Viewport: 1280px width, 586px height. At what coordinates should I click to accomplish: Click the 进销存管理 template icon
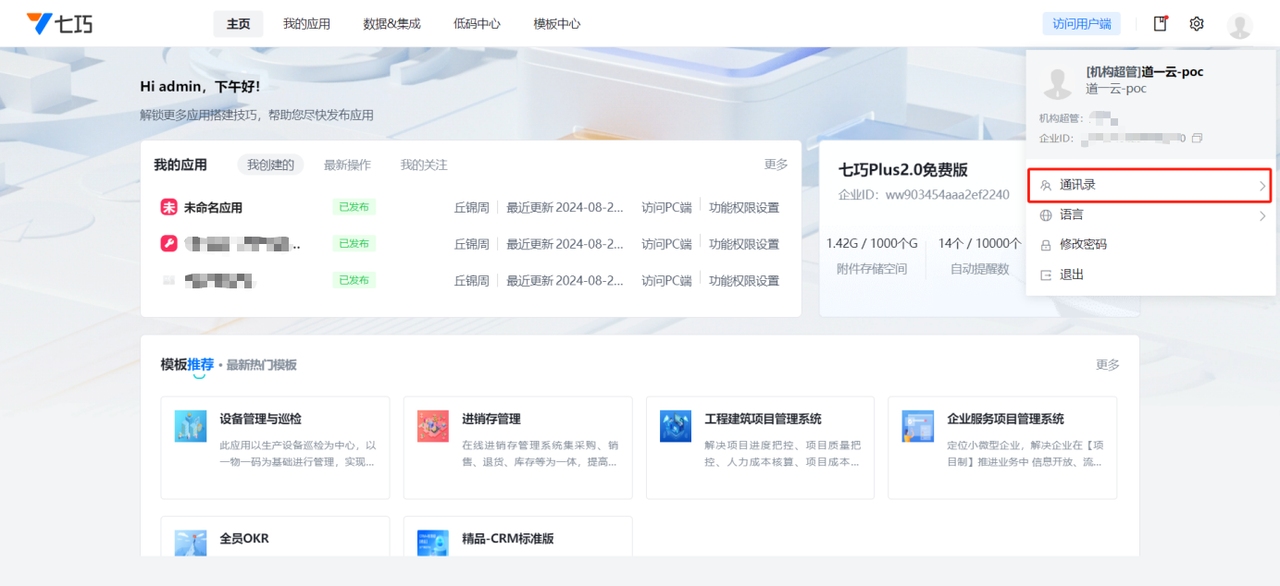(433, 426)
